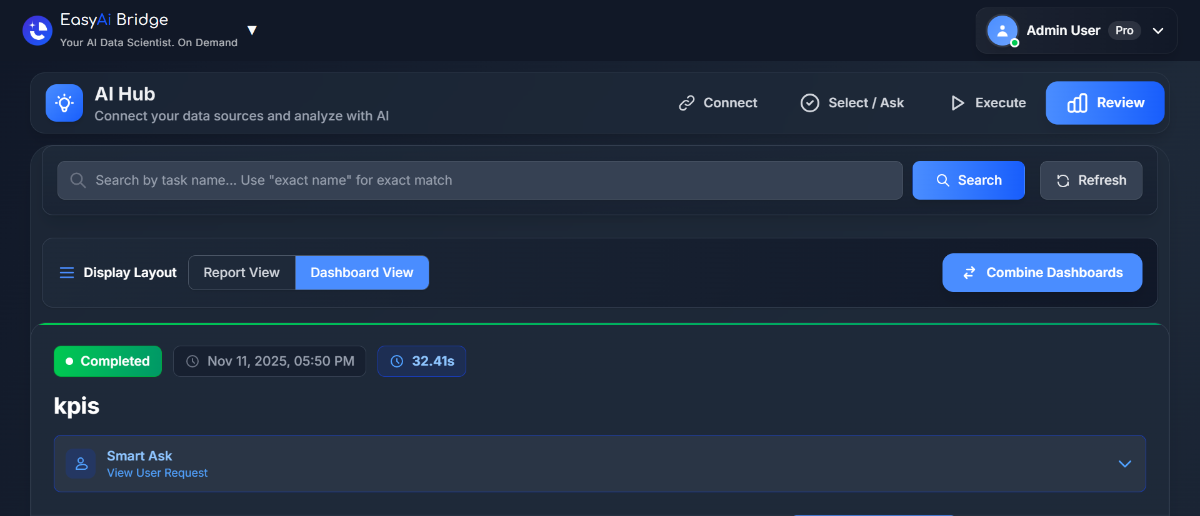Open the dropdown arrow beside EasyAi Bridge
This screenshot has width=1200, height=516.
point(252,30)
